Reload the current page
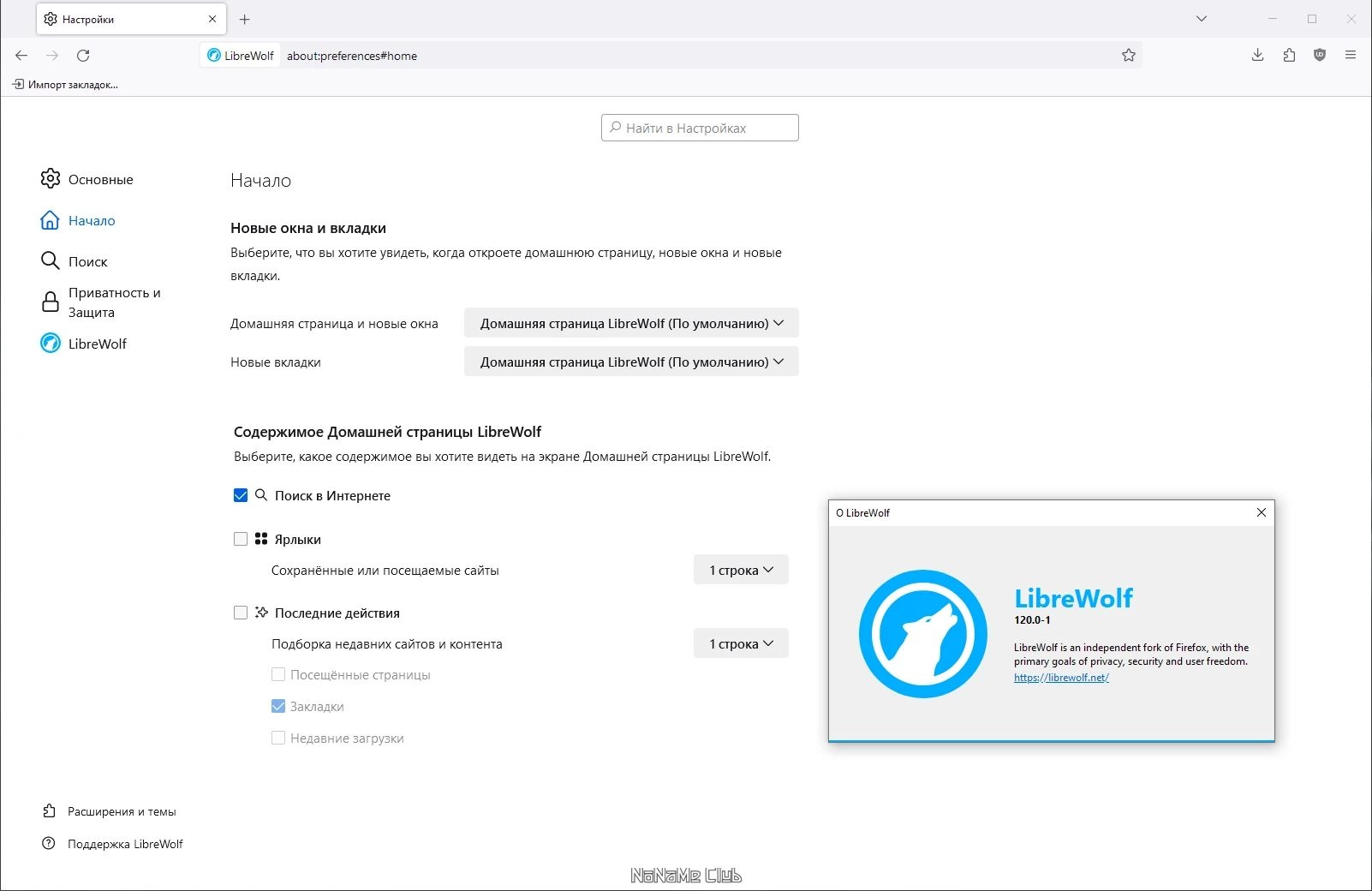Screen dimensions: 1372x891 (83, 56)
